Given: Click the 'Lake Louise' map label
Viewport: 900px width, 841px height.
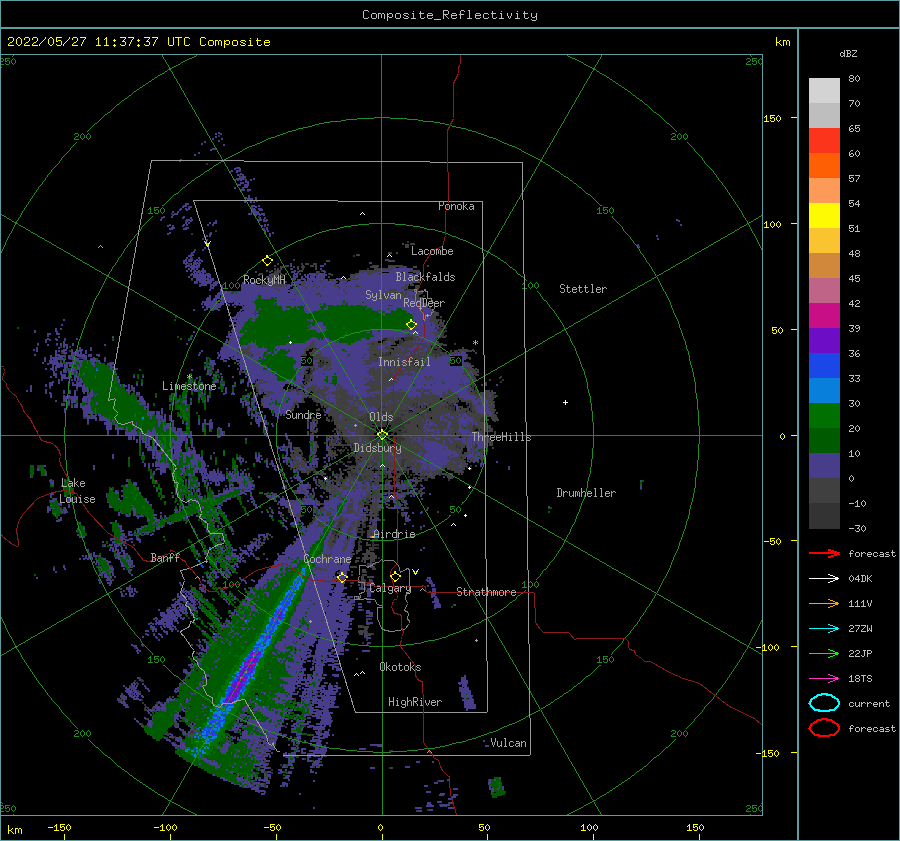Looking at the screenshot, I should pyautogui.click(x=77, y=491).
